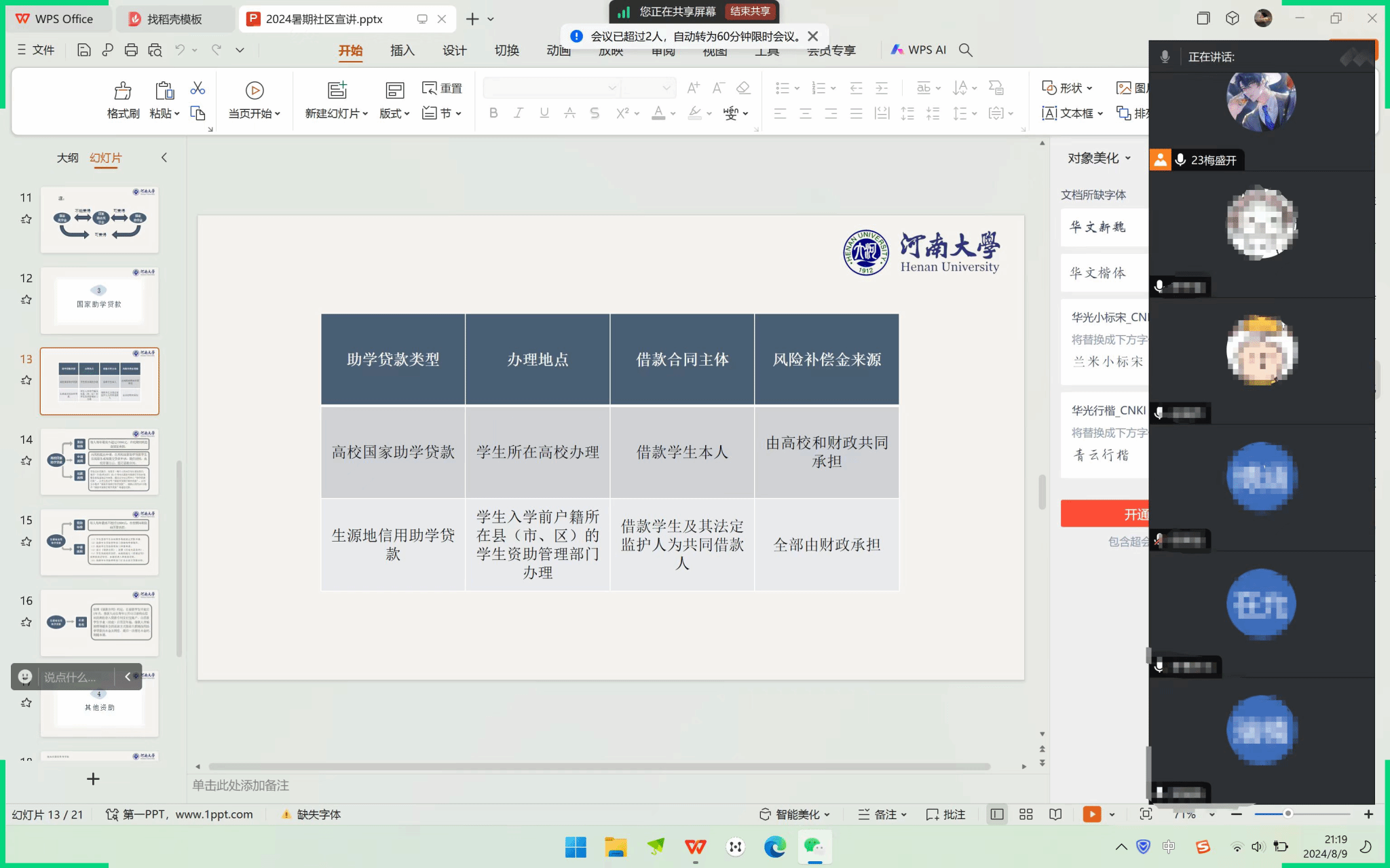Open the 对象美化 dropdown
This screenshot has width=1390, height=868.
(x=1099, y=158)
